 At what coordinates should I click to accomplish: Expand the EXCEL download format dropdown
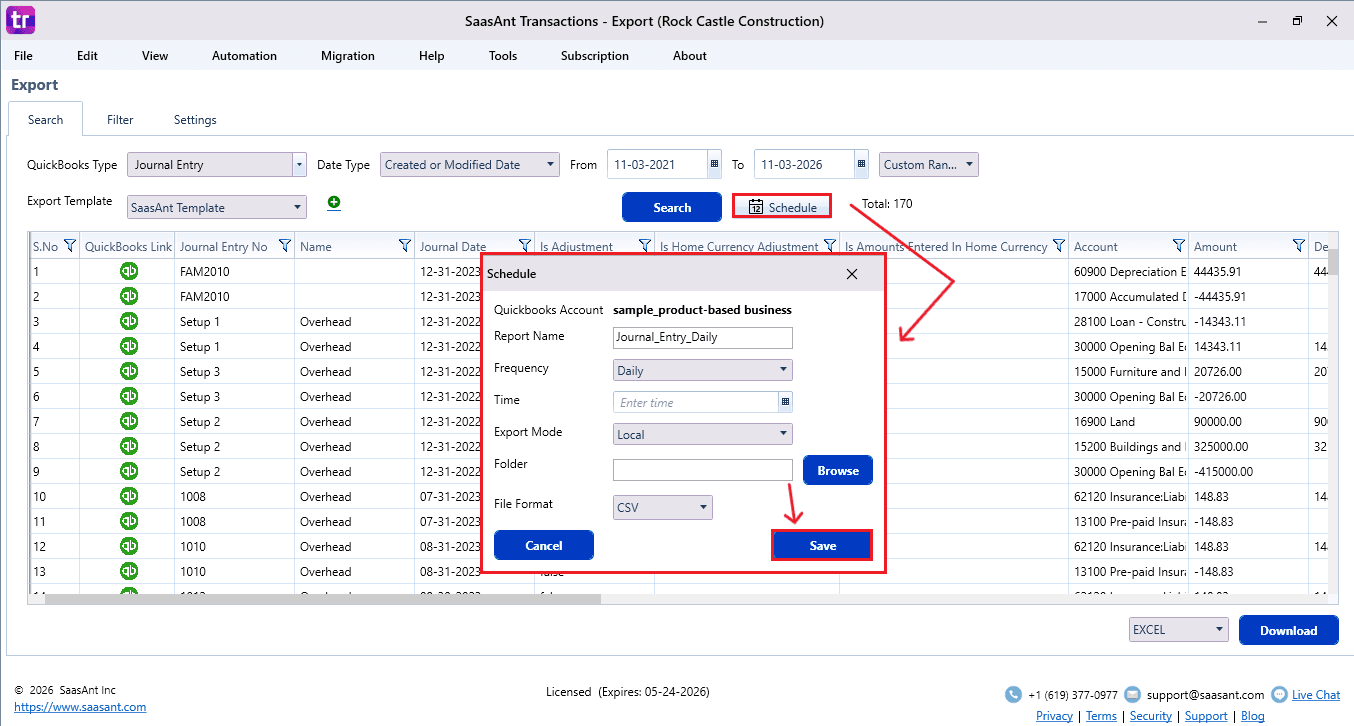point(1178,630)
